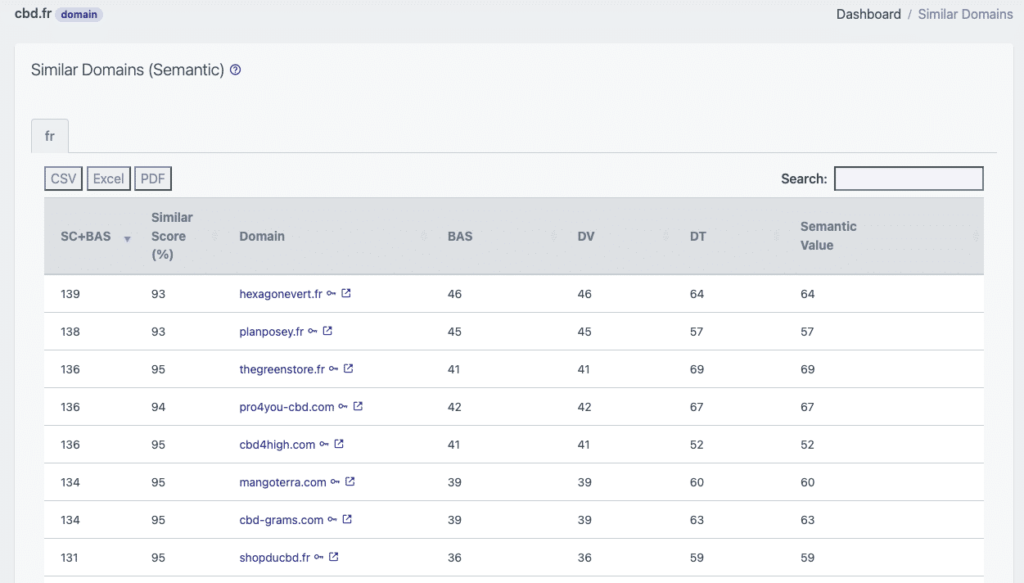Export the table as CSV

coord(62,178)
